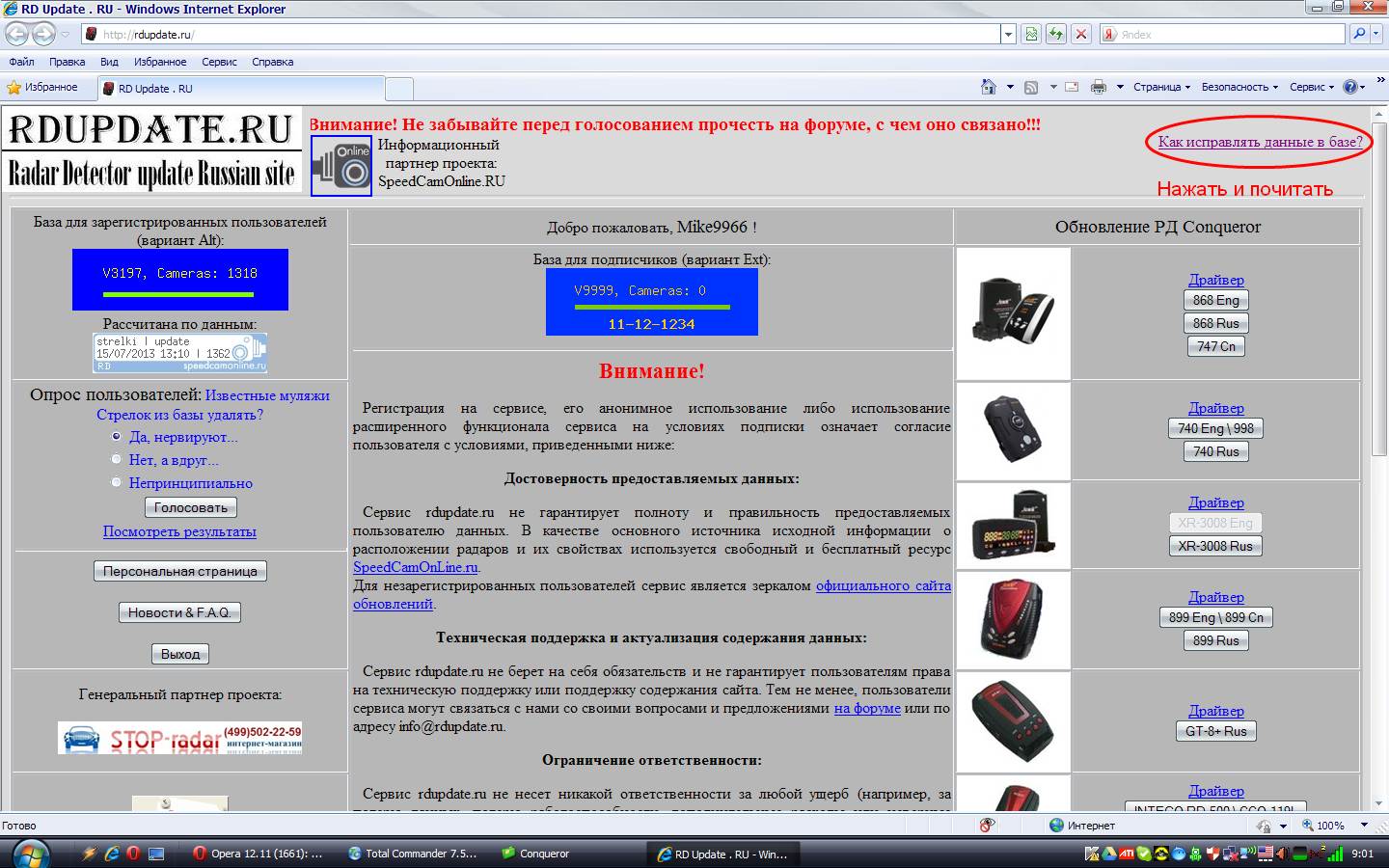Open the Справка menu
This screenshot has height=868, width=1389.
click(272, 62)
